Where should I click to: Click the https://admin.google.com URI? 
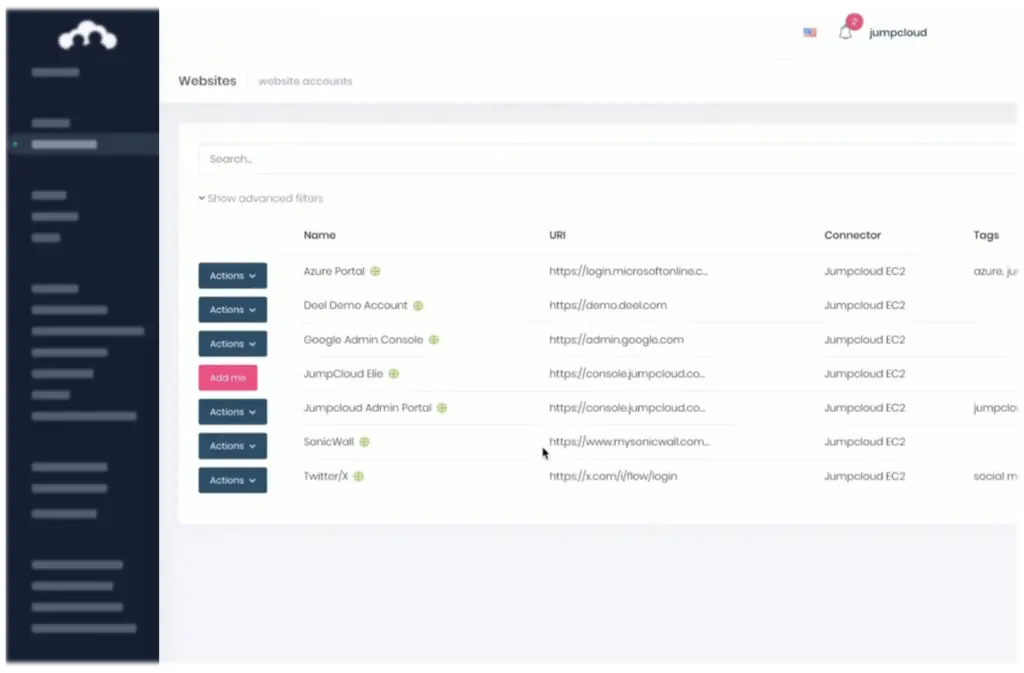tap(616, 339)
